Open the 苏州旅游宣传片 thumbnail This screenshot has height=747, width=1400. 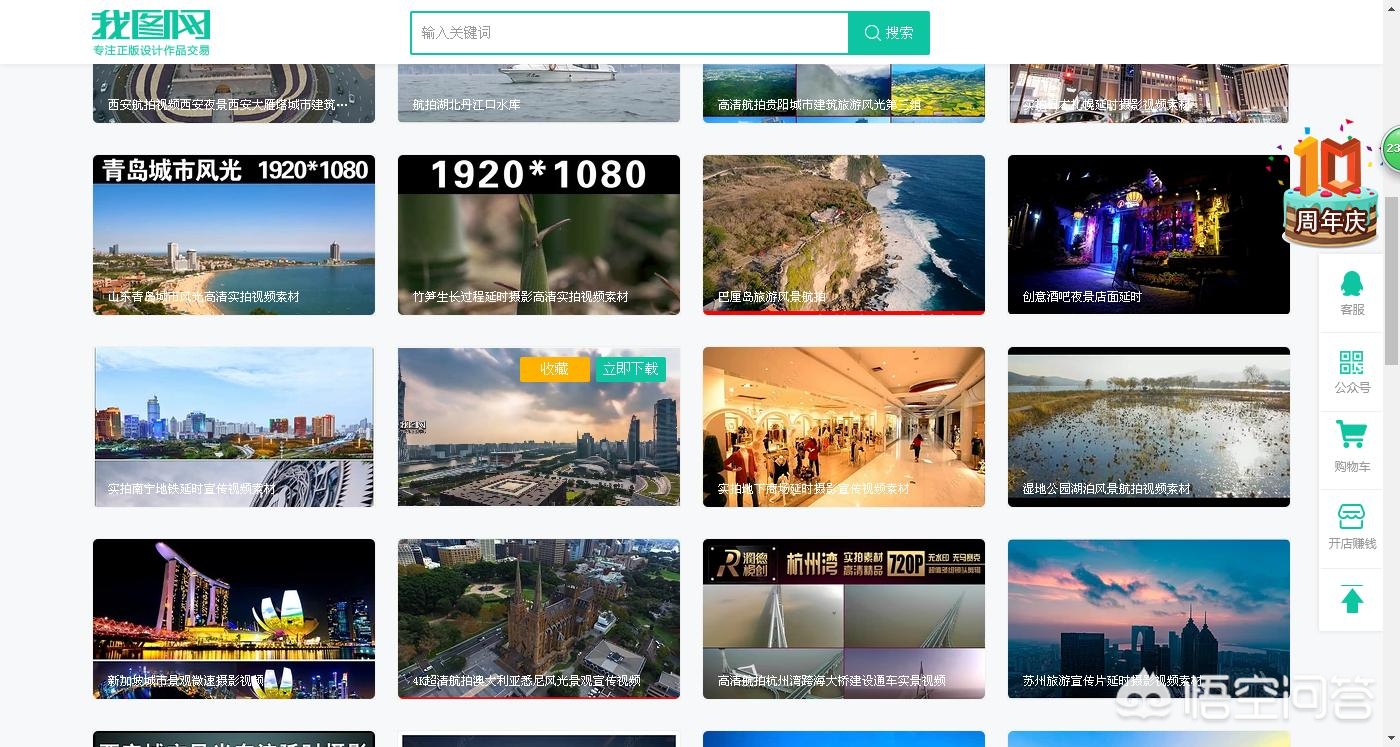[x=1149, y=619]
